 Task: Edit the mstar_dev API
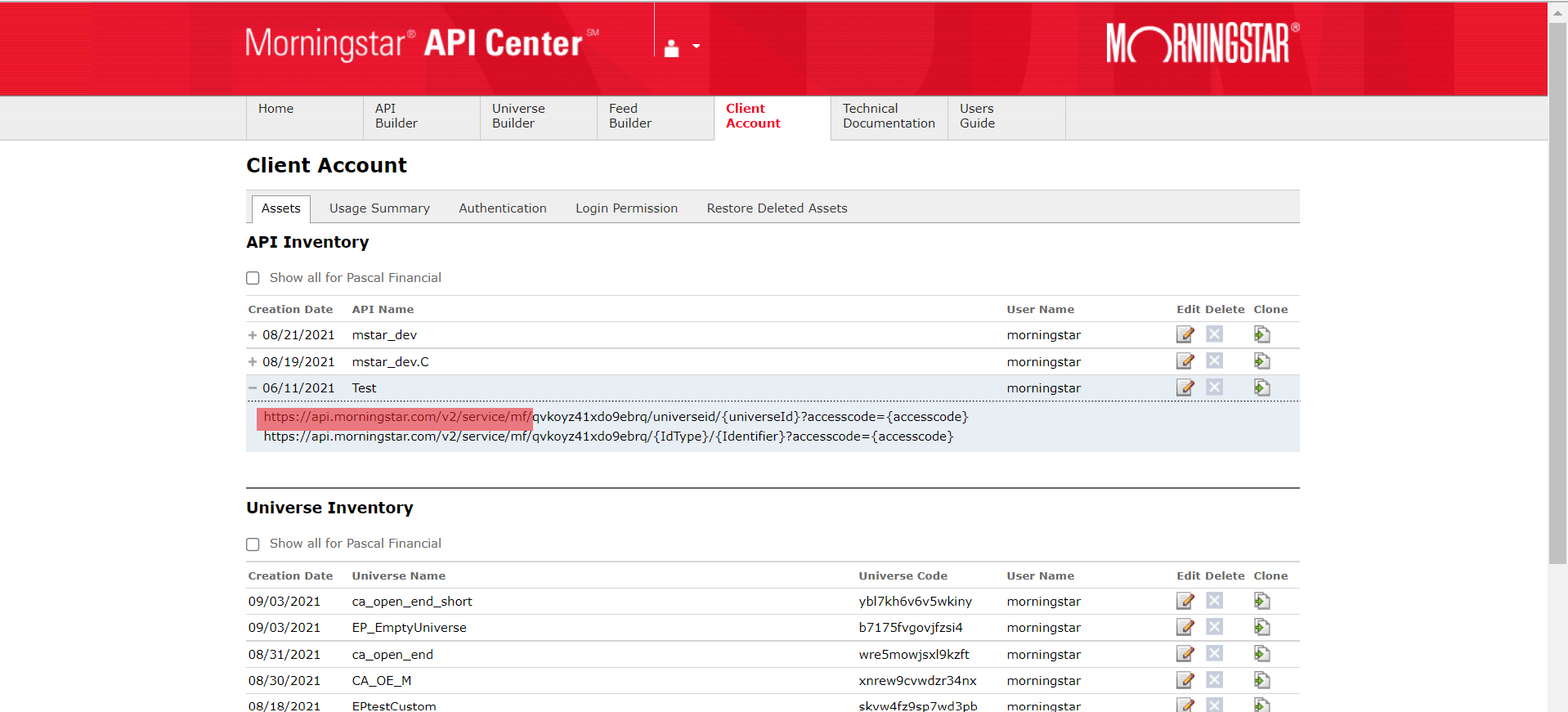[1185, 334]
